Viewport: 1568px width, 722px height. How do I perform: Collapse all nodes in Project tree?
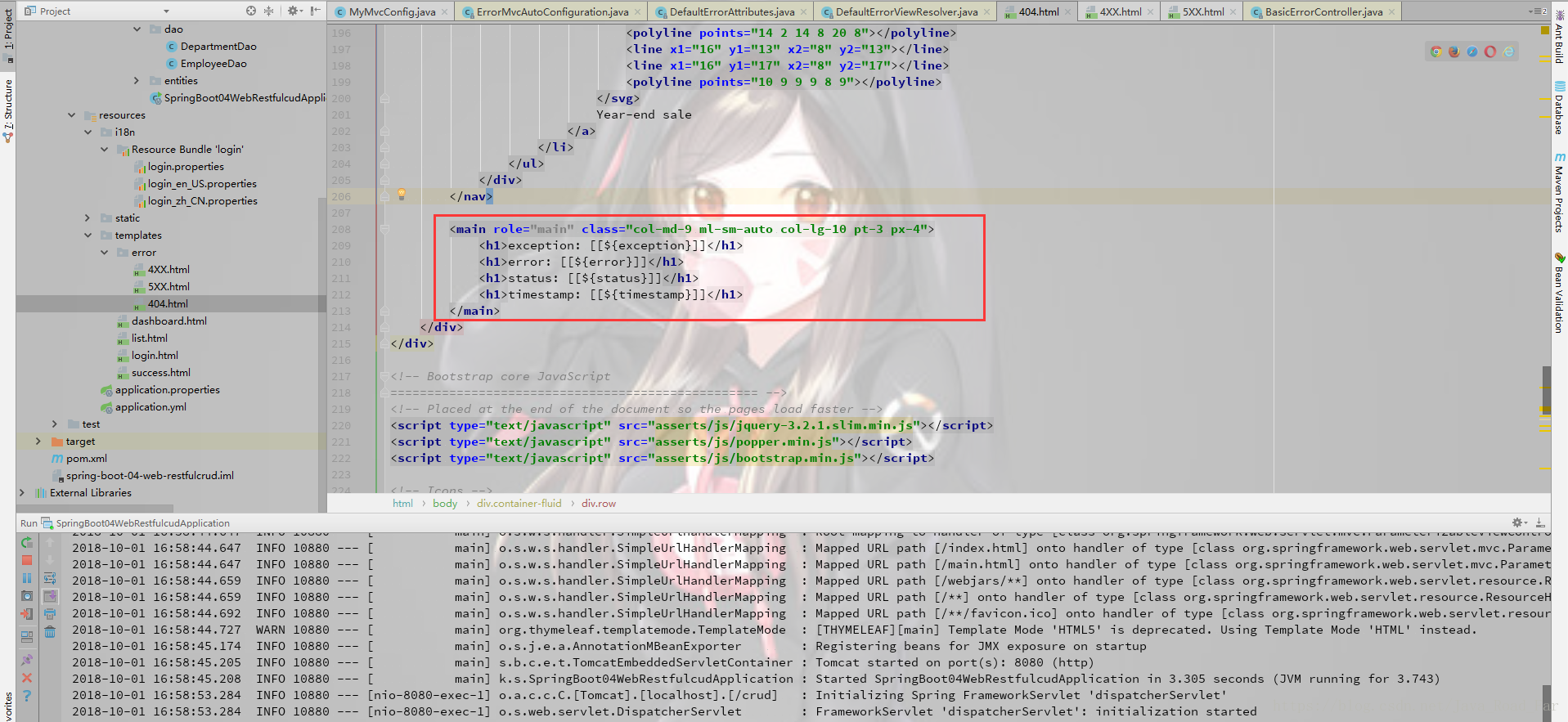tap(268, 11)
